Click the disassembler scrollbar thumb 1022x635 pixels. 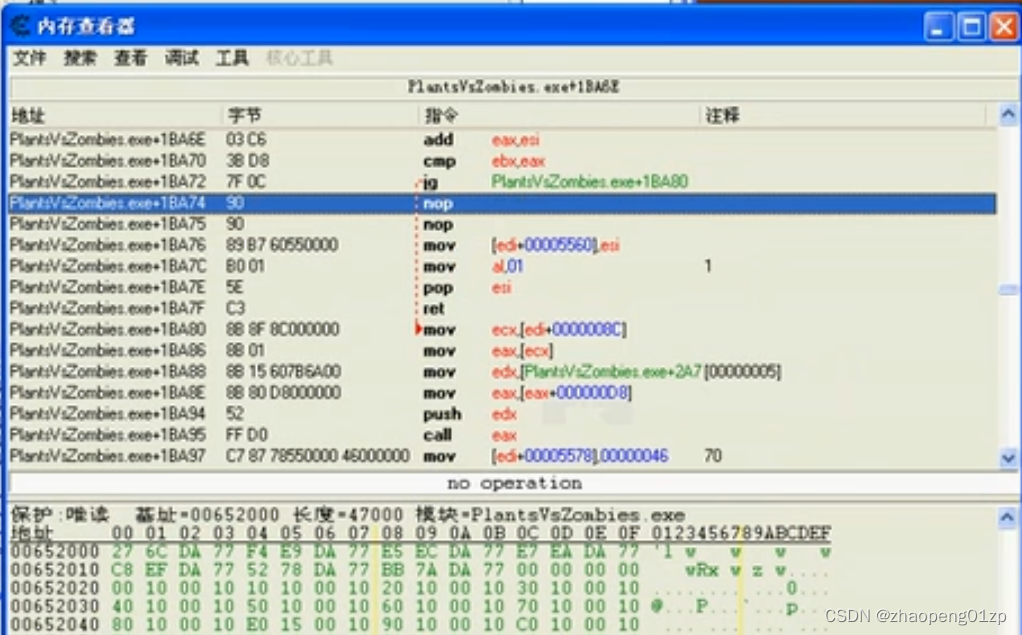(x=1008, y=289)
